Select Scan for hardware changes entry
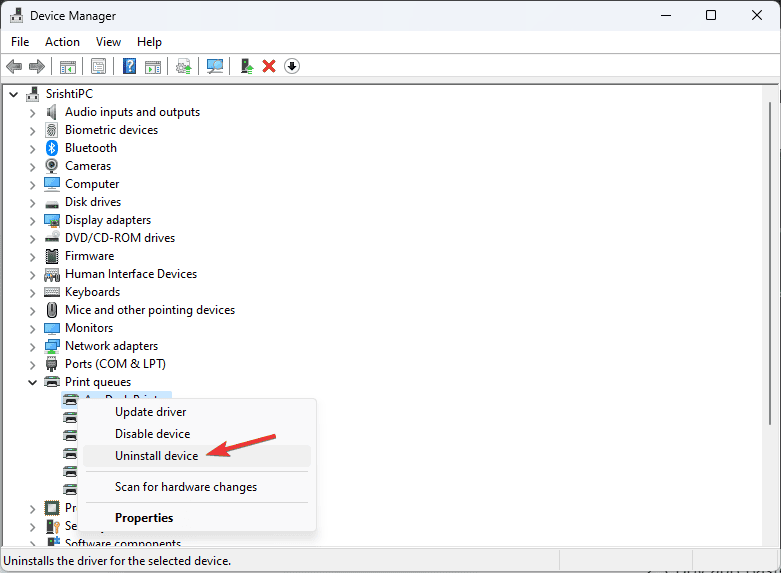Viewport: 781px width, 573px height. [197, 487]
